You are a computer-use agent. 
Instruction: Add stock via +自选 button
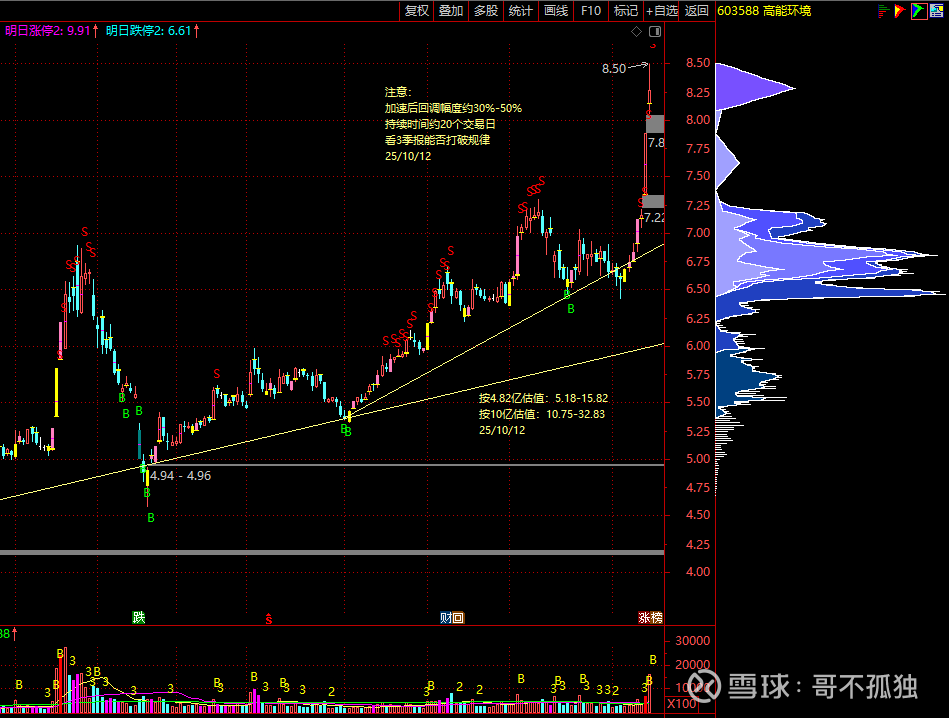tap(662, 10)
